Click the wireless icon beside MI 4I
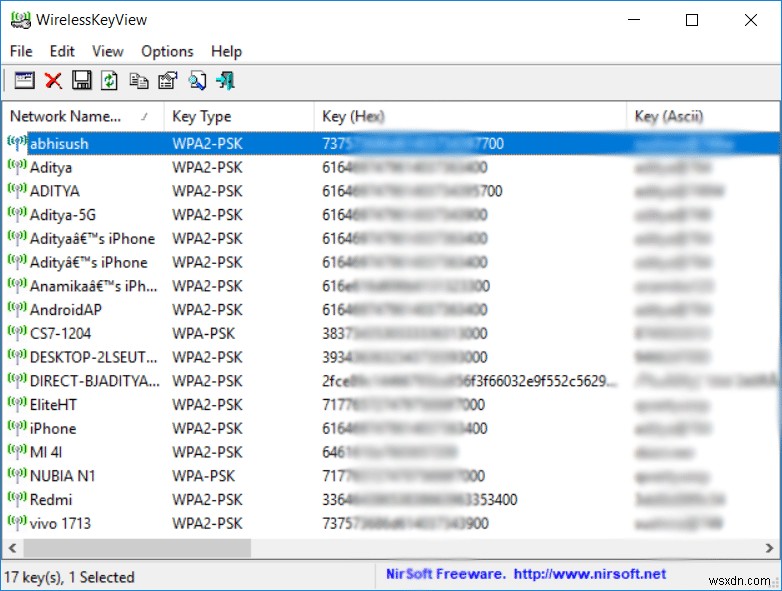The width and height of the screenshot is (782, 591). (x=16, y=452)
